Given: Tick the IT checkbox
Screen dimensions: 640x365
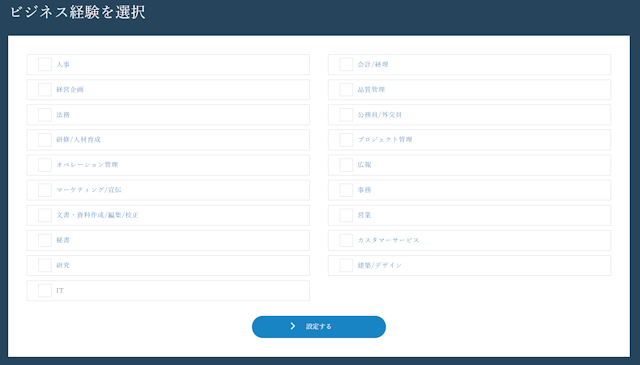Looking at the screenshot, I should coord(45,291).
